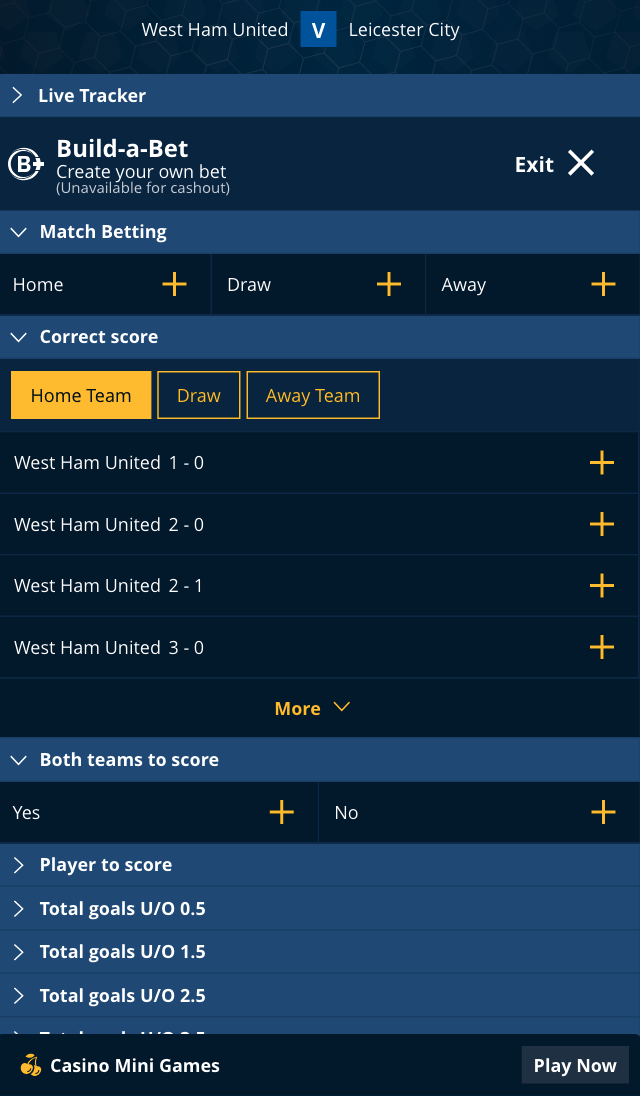Select the Draw filter in Correct score
Screen dimensions: 640x1096
(x=198, y=395)
